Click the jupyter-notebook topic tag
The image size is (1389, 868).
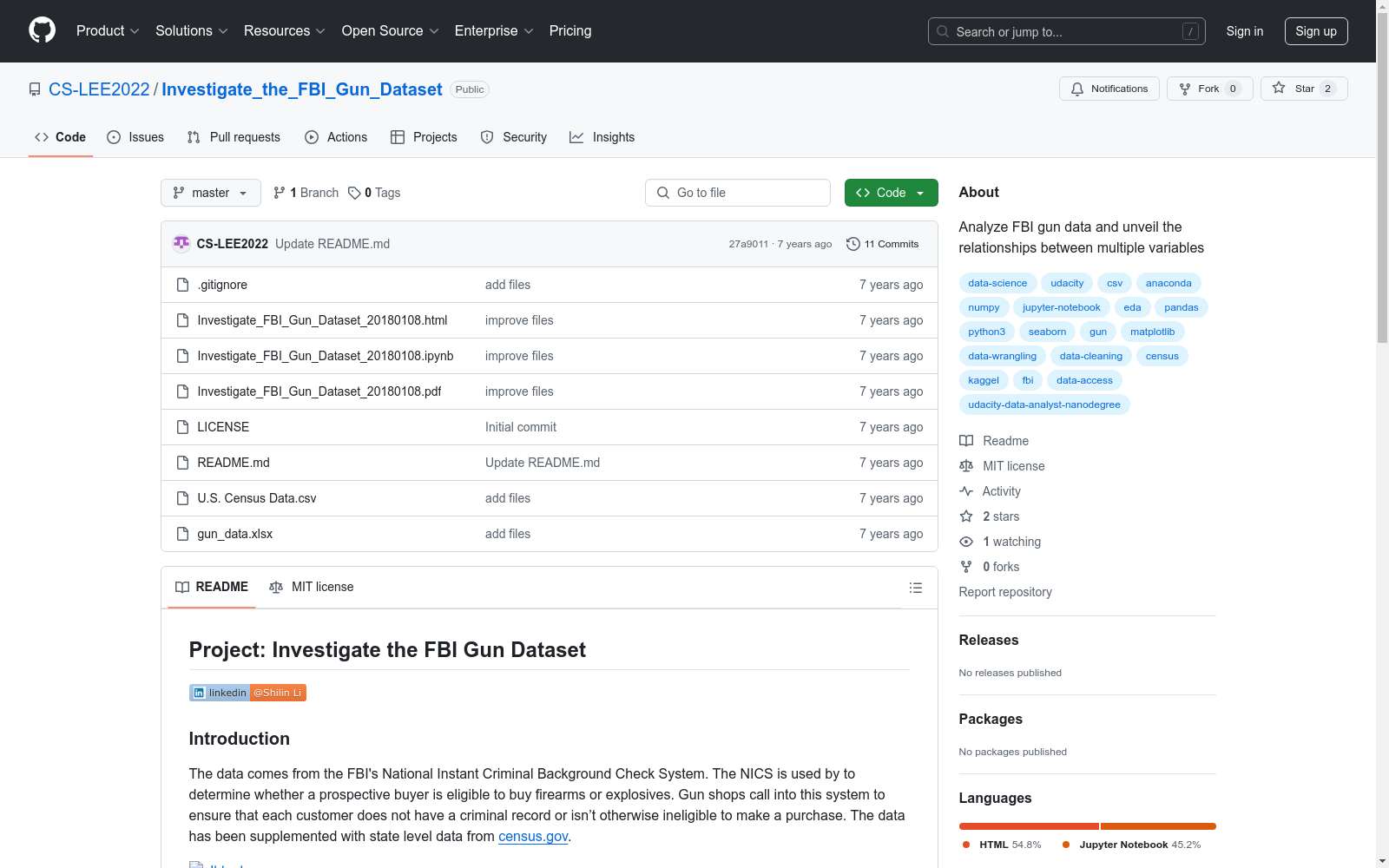click(x=1061, y=307)
